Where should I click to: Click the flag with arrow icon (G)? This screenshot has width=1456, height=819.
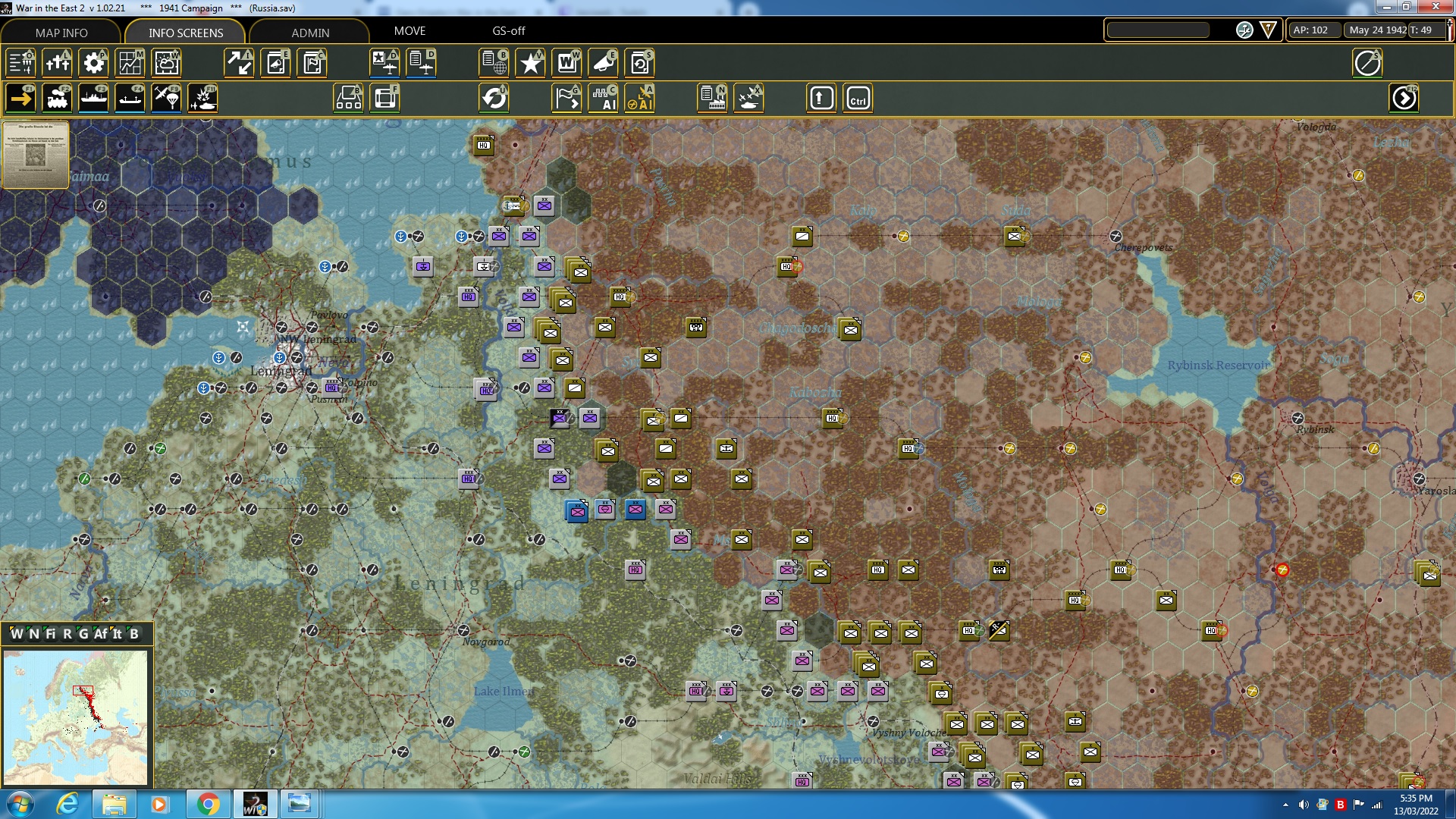coord(567,99)
